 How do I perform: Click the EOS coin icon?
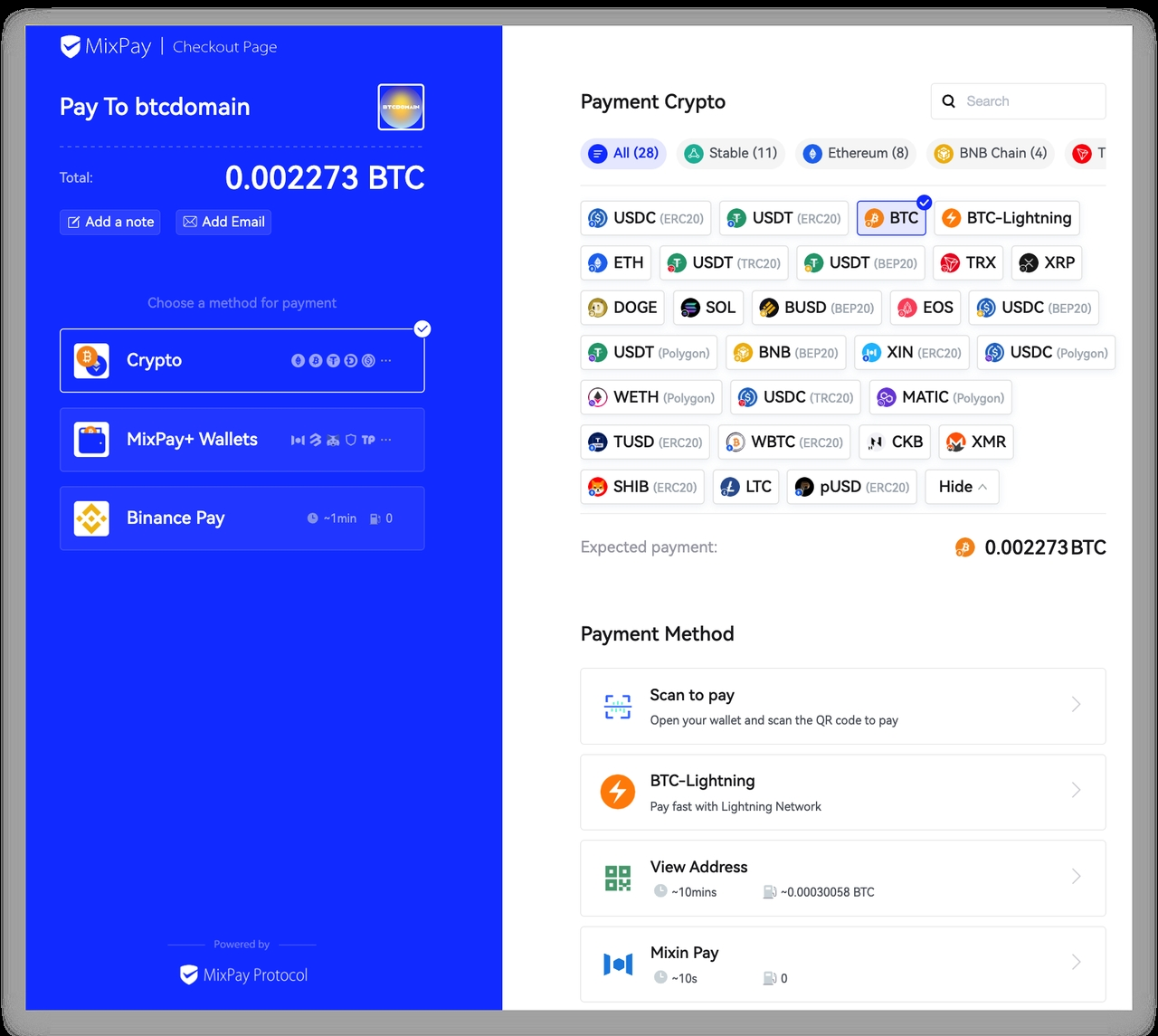(907, 309)
